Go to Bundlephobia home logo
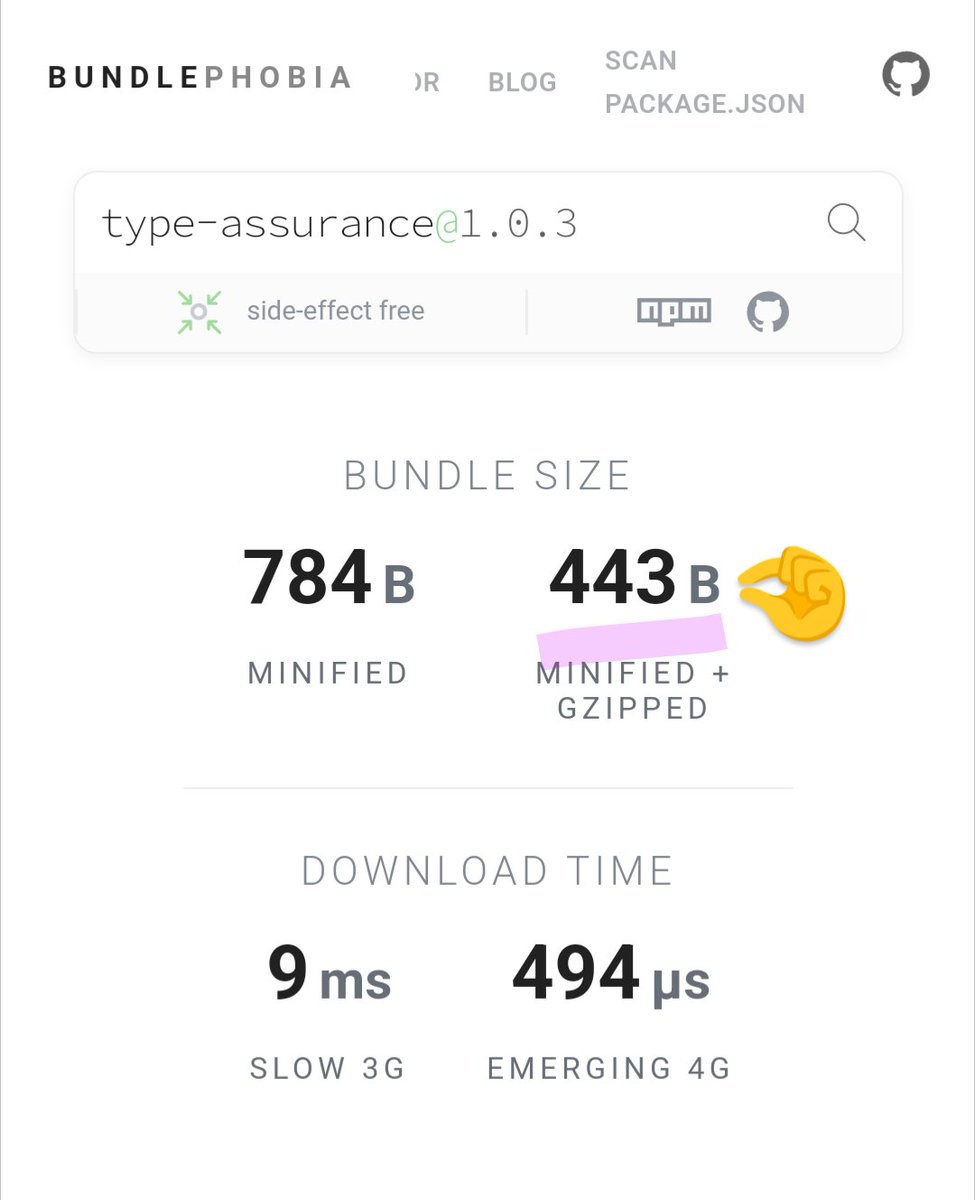 coord(200,77)
